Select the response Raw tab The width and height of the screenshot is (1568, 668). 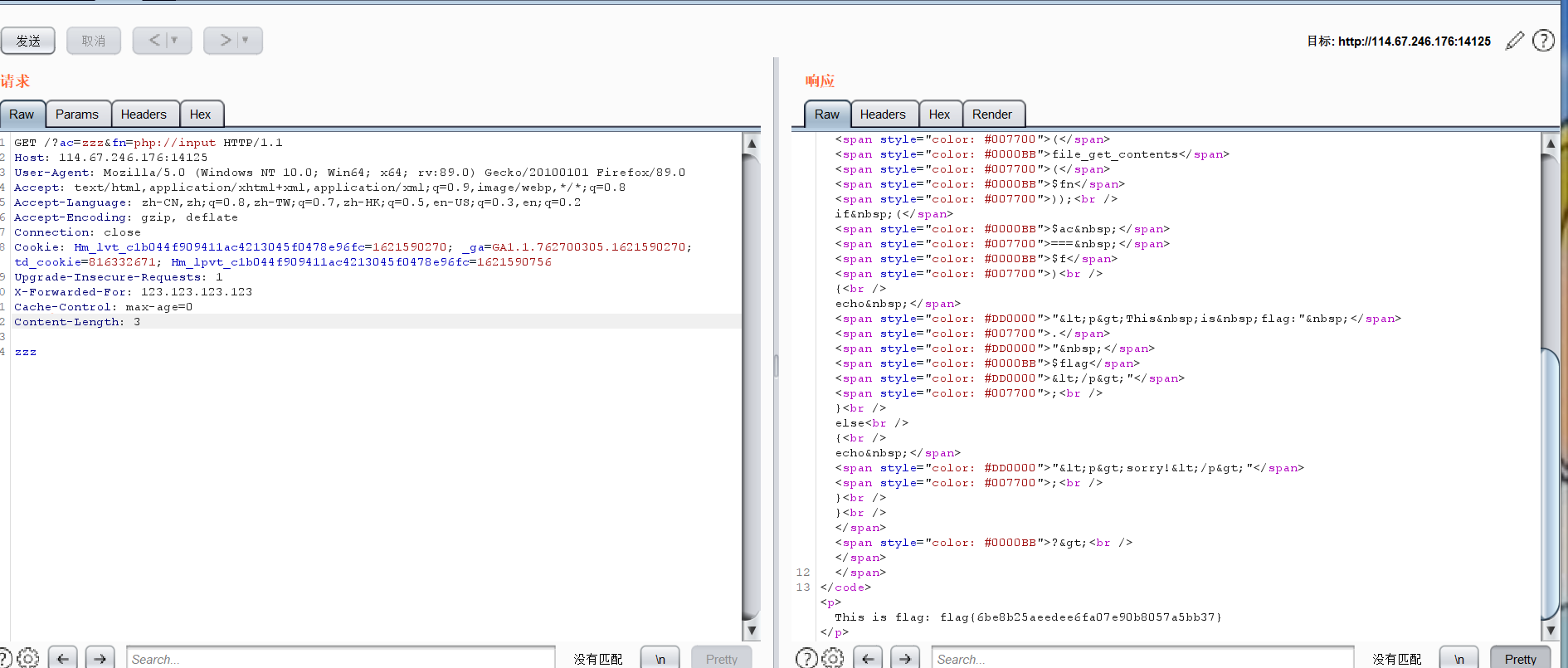coord(827,115)
